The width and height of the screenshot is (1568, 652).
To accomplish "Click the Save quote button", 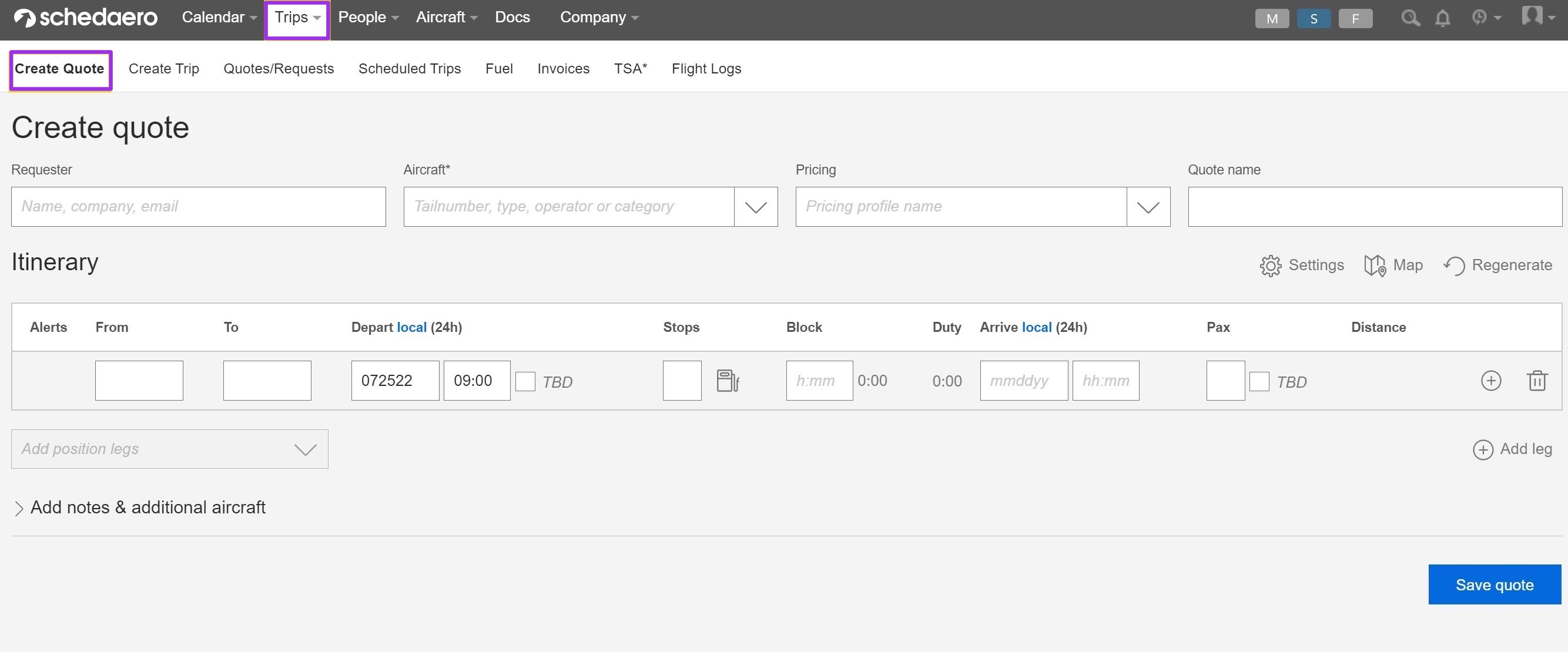I will tap(1494, 584).
